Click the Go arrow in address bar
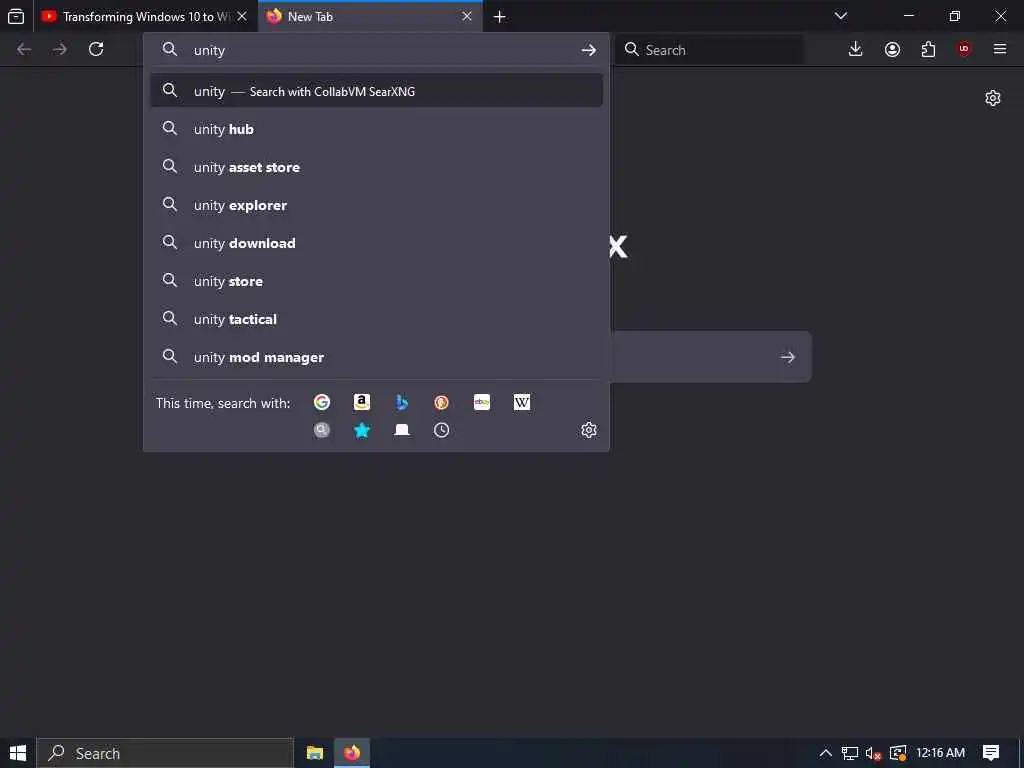This screenshot has width=1024, height=768. 588,50
